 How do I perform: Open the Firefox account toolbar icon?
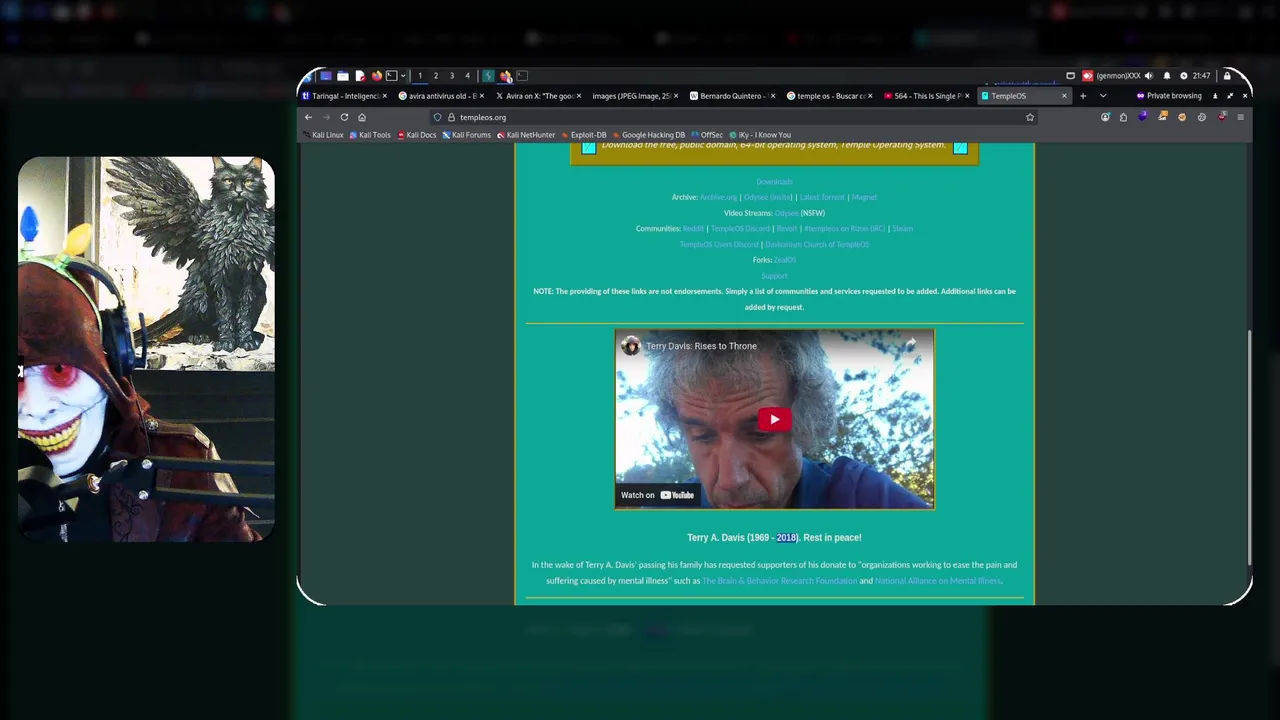click(1105, 117)
